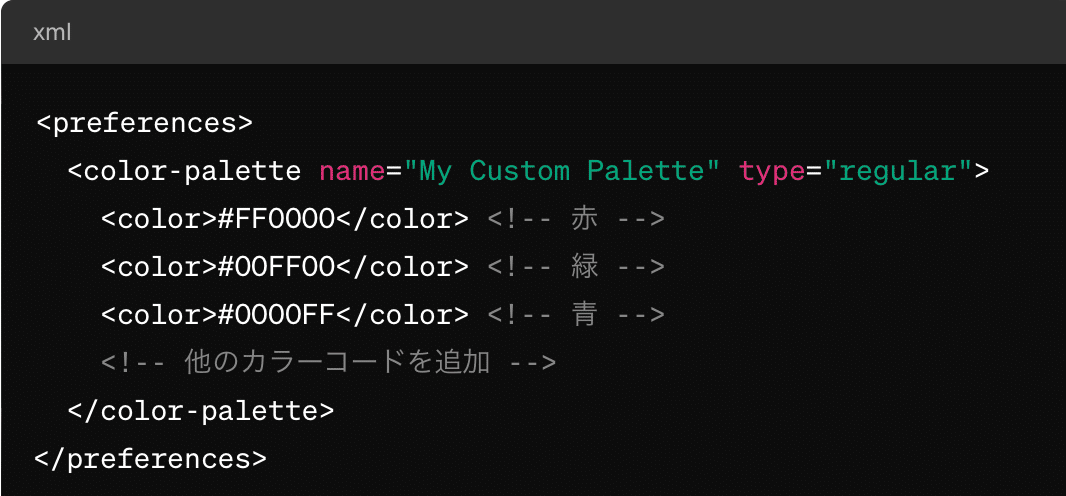The image size is (1066, 496).
Task: Click the opening color tag on #00FF00 line
Action: coord(159,267)
